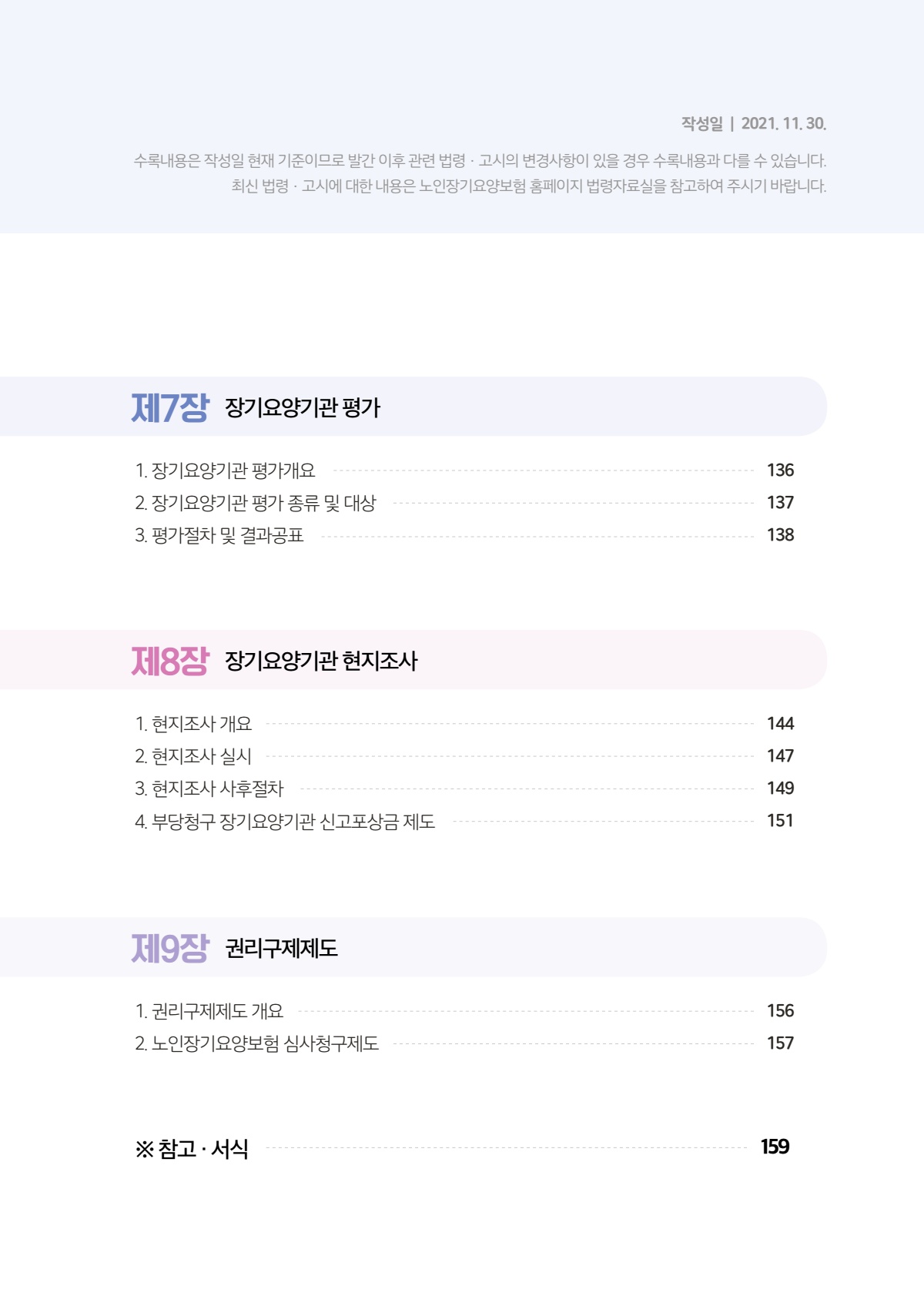The image size is (924, 1306).
Task: Go to 3. 현지조사 사후절차
Action: [209, 789]
